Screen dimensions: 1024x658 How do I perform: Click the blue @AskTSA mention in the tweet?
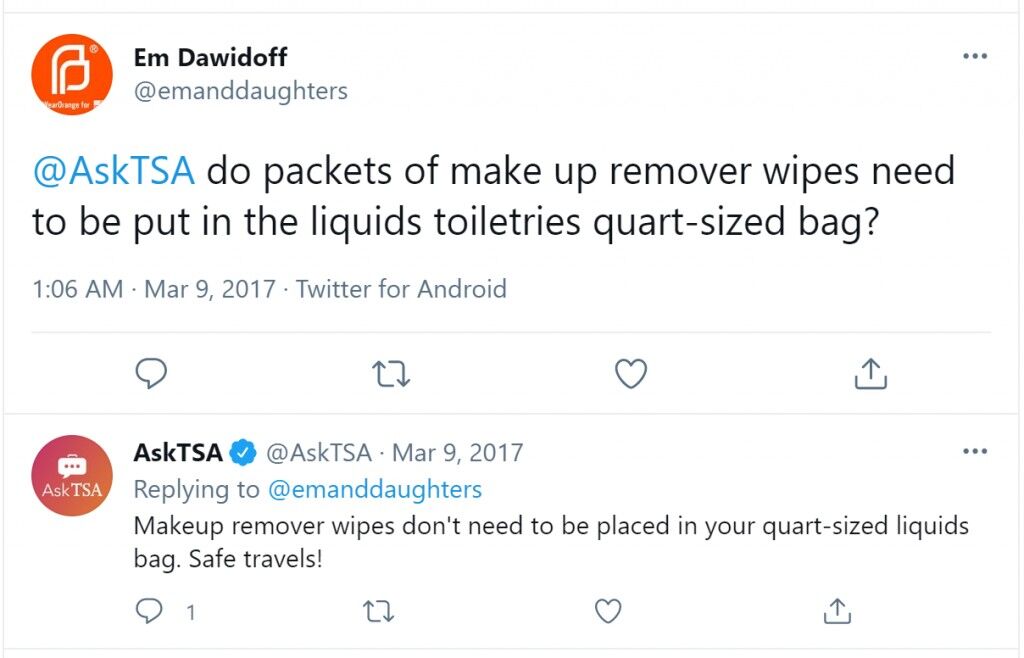click(x=114, y=172)
